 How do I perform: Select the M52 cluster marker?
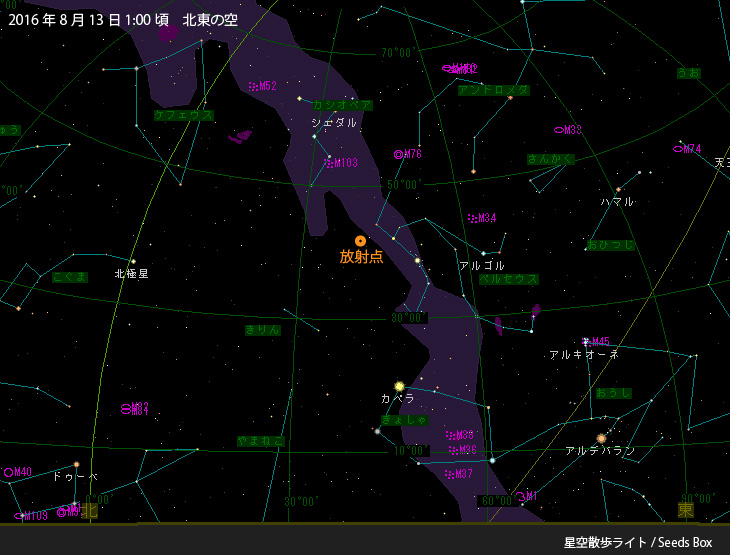pos(263,86)
